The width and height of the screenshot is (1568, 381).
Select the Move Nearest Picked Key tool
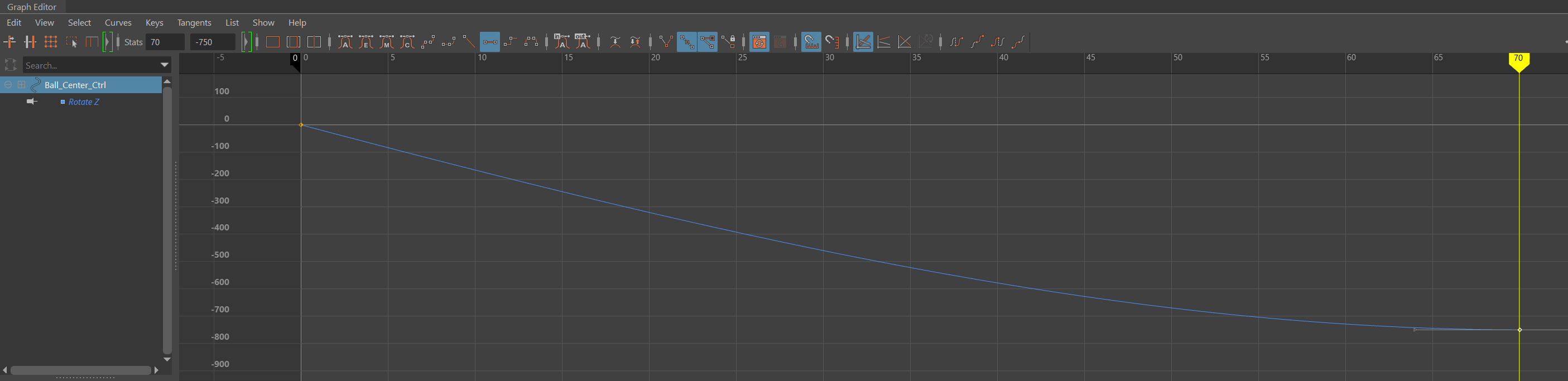pos(9,42)
